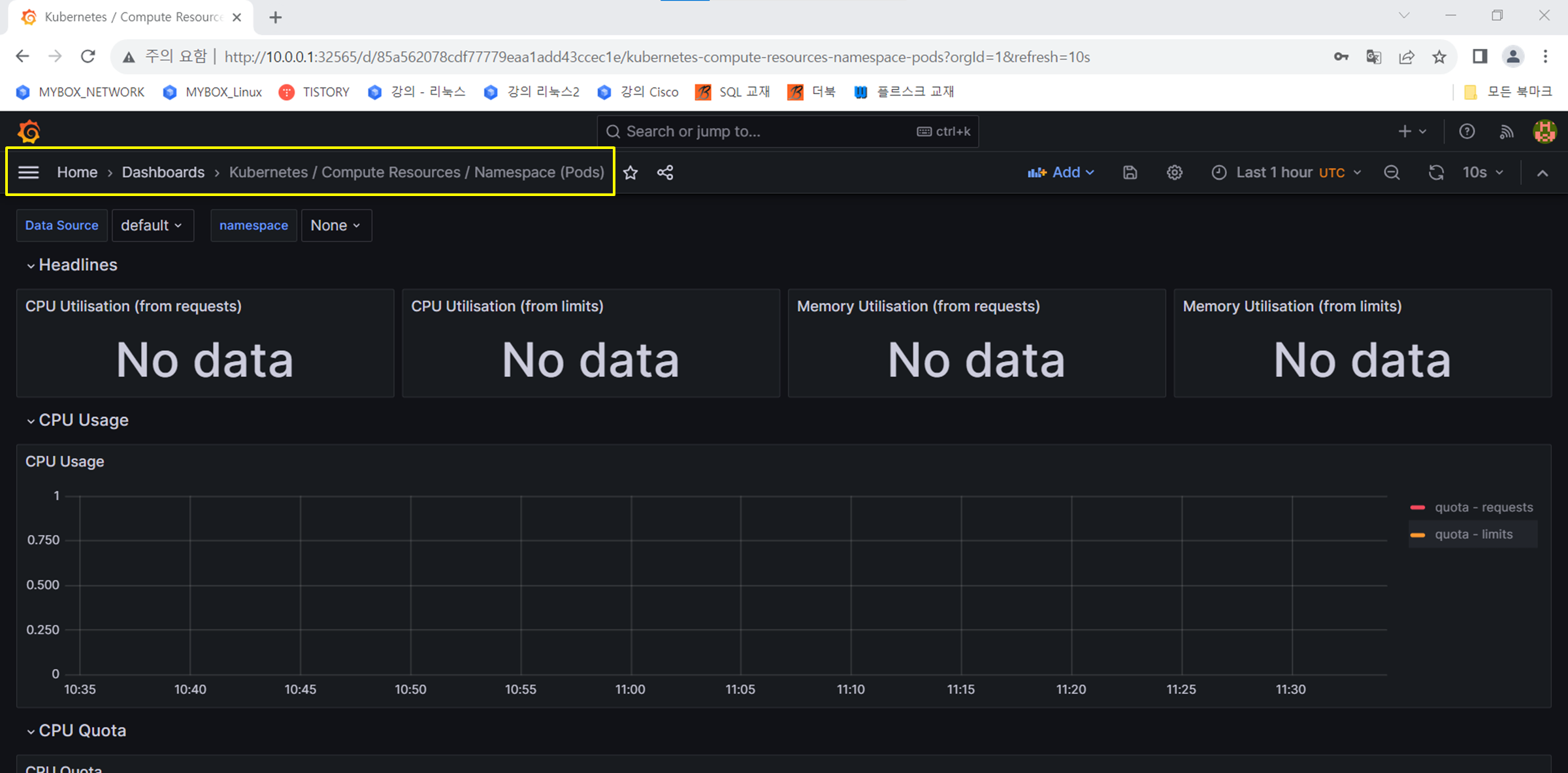Go forward in browser history
Image resolution: width=1568 pixels, height=773 pixels.
pos(55,56)
